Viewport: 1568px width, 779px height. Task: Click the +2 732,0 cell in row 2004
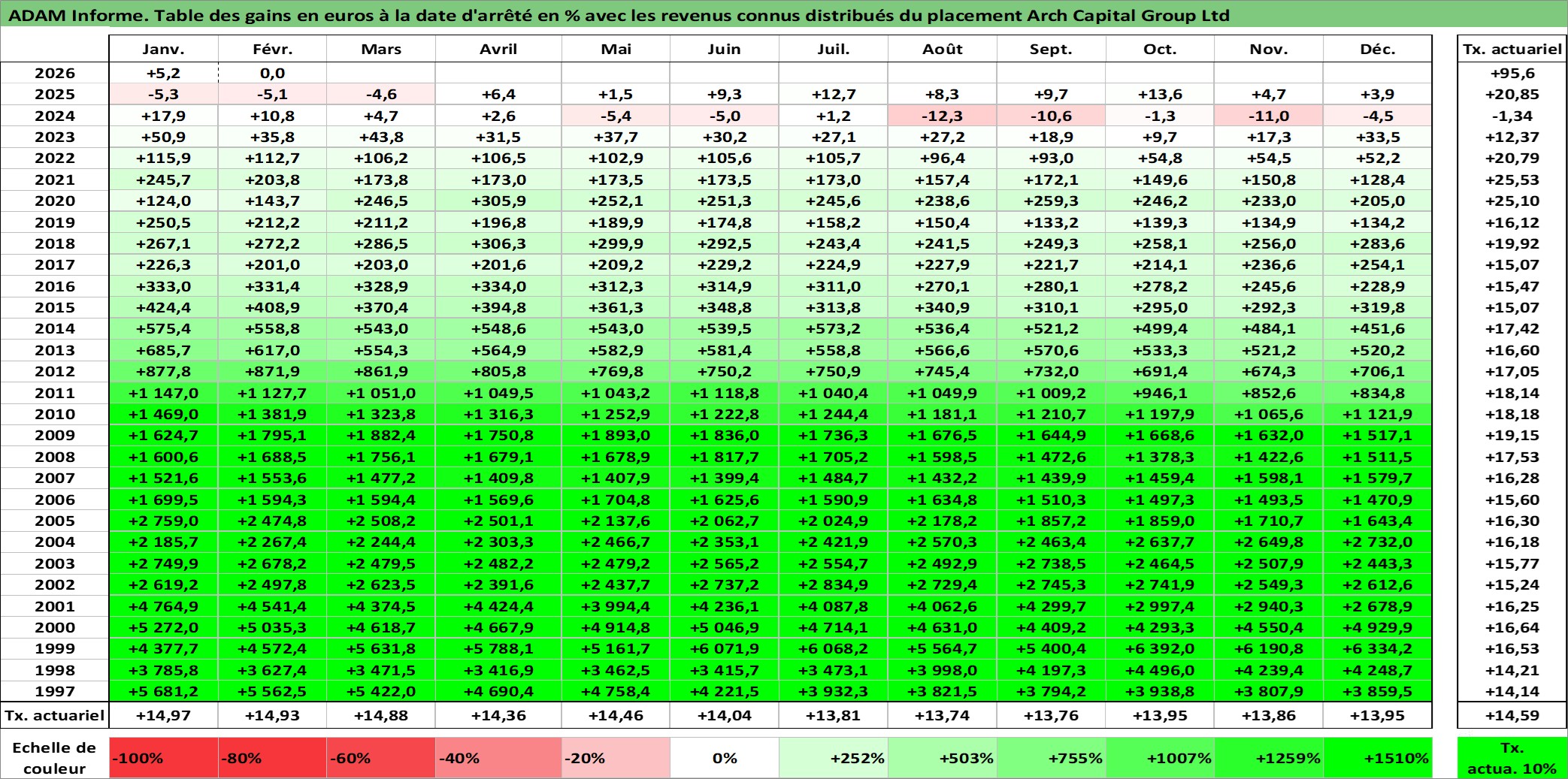point(1377,542)
